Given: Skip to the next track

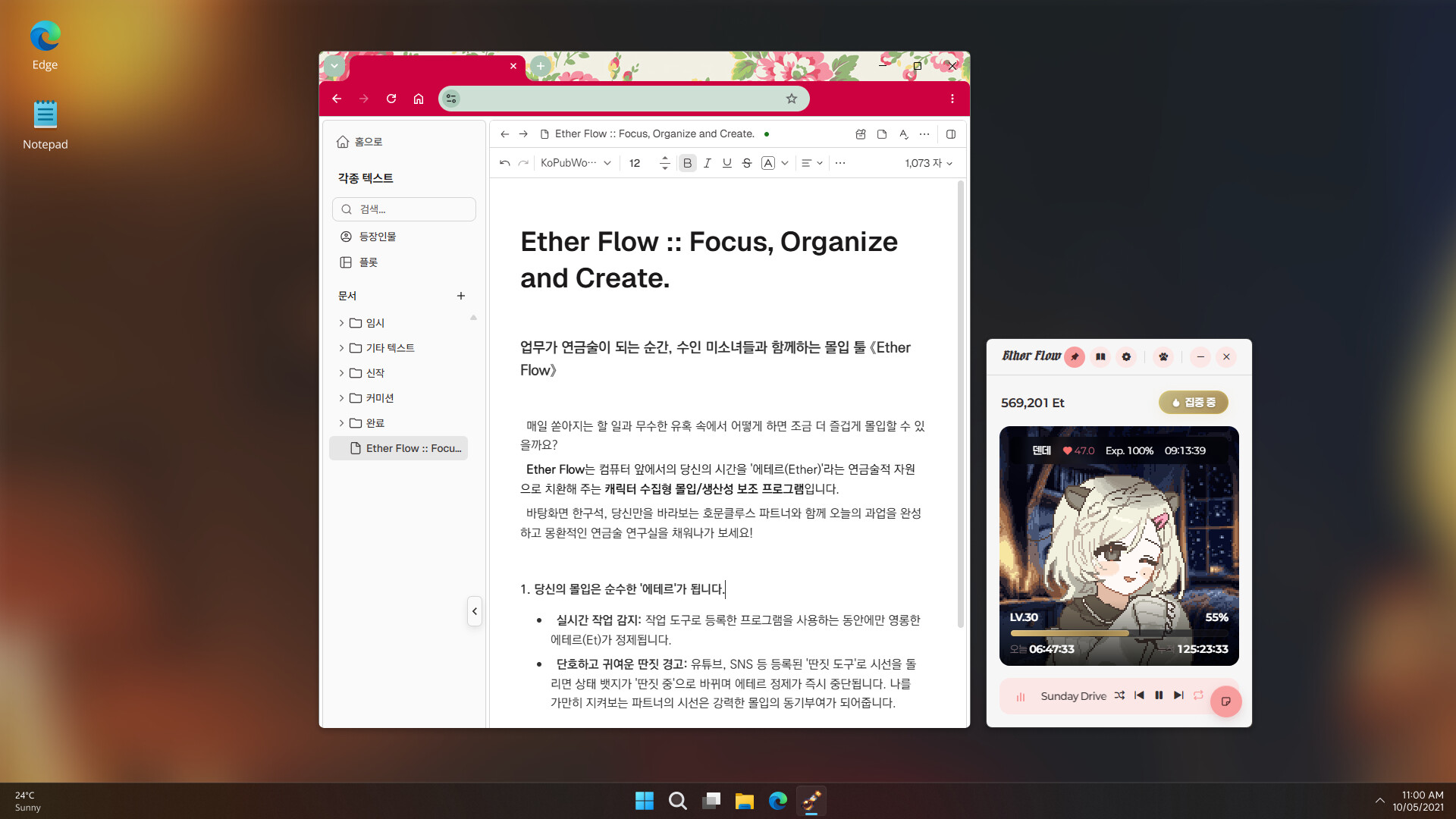Looking at the screenshot, I should 1178,695.
